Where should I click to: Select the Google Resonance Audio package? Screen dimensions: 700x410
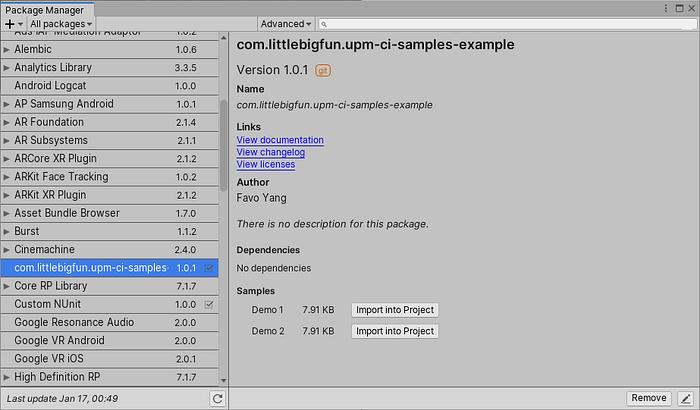[x=110, y=322]
